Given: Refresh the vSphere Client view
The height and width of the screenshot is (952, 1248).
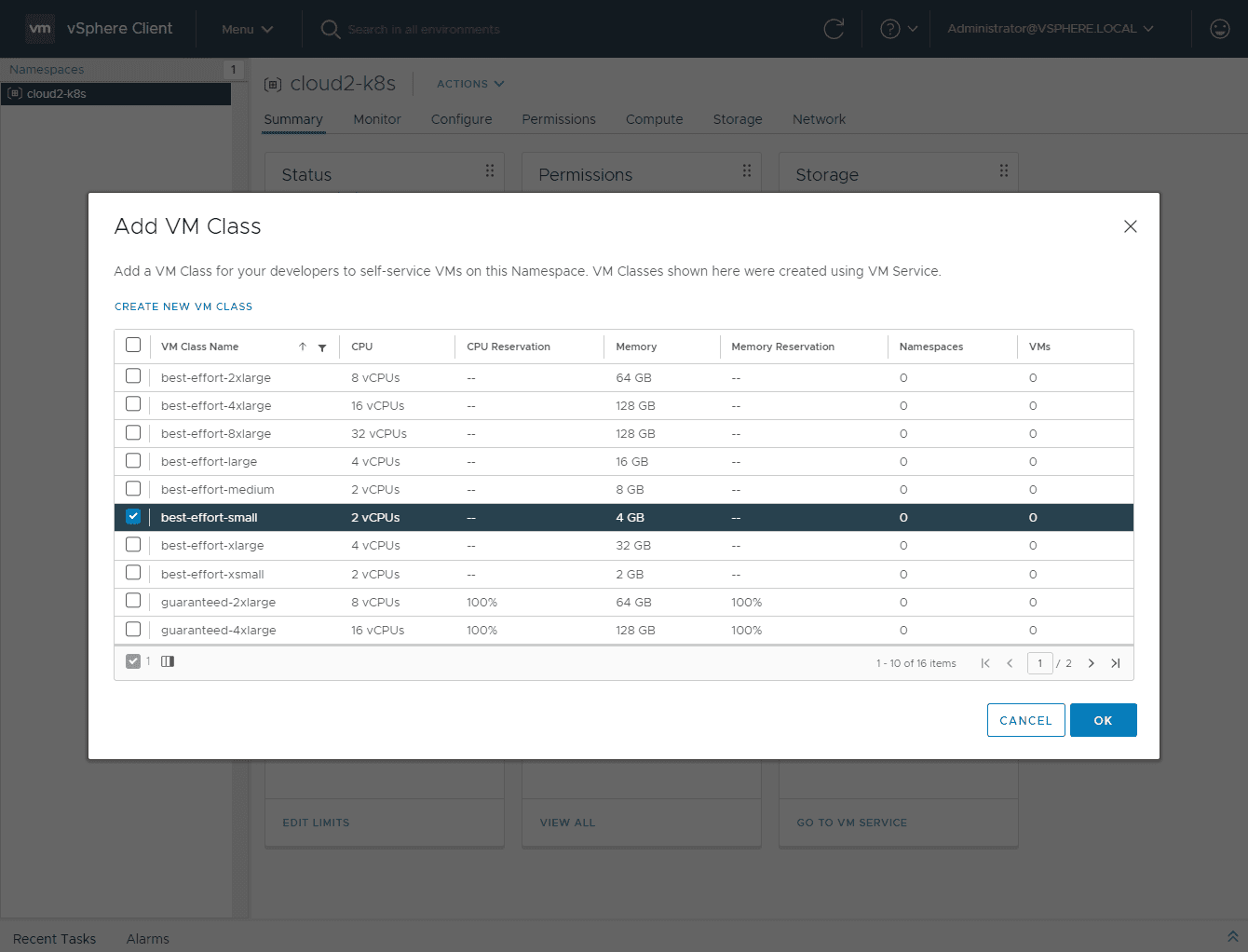Looking at the screenshot, I should point(834,29).
